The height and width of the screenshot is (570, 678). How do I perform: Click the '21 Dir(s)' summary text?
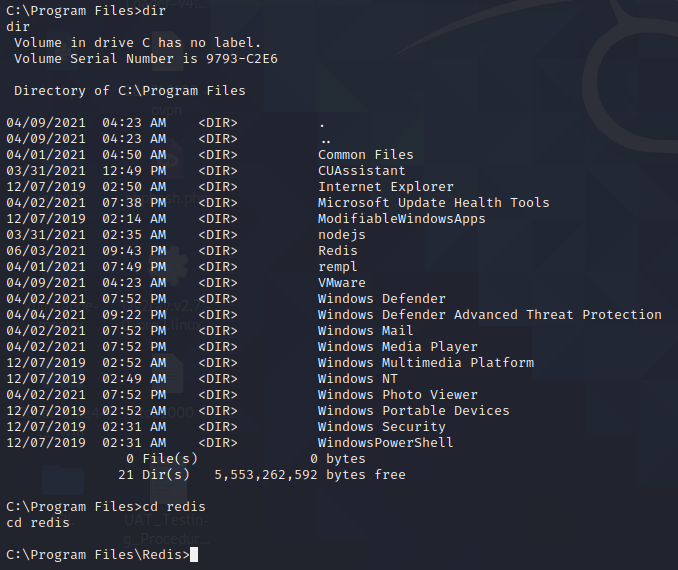point(154,475)
